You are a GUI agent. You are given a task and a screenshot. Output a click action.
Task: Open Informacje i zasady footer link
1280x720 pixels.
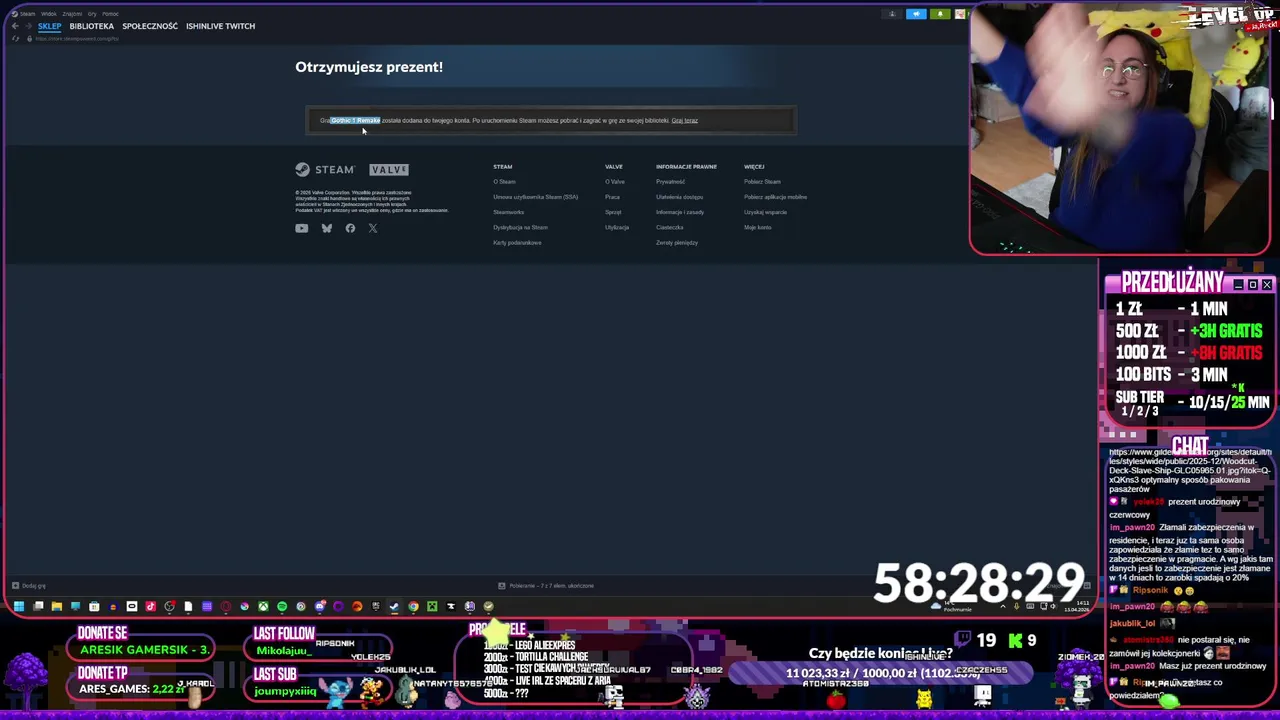(680, 212)
